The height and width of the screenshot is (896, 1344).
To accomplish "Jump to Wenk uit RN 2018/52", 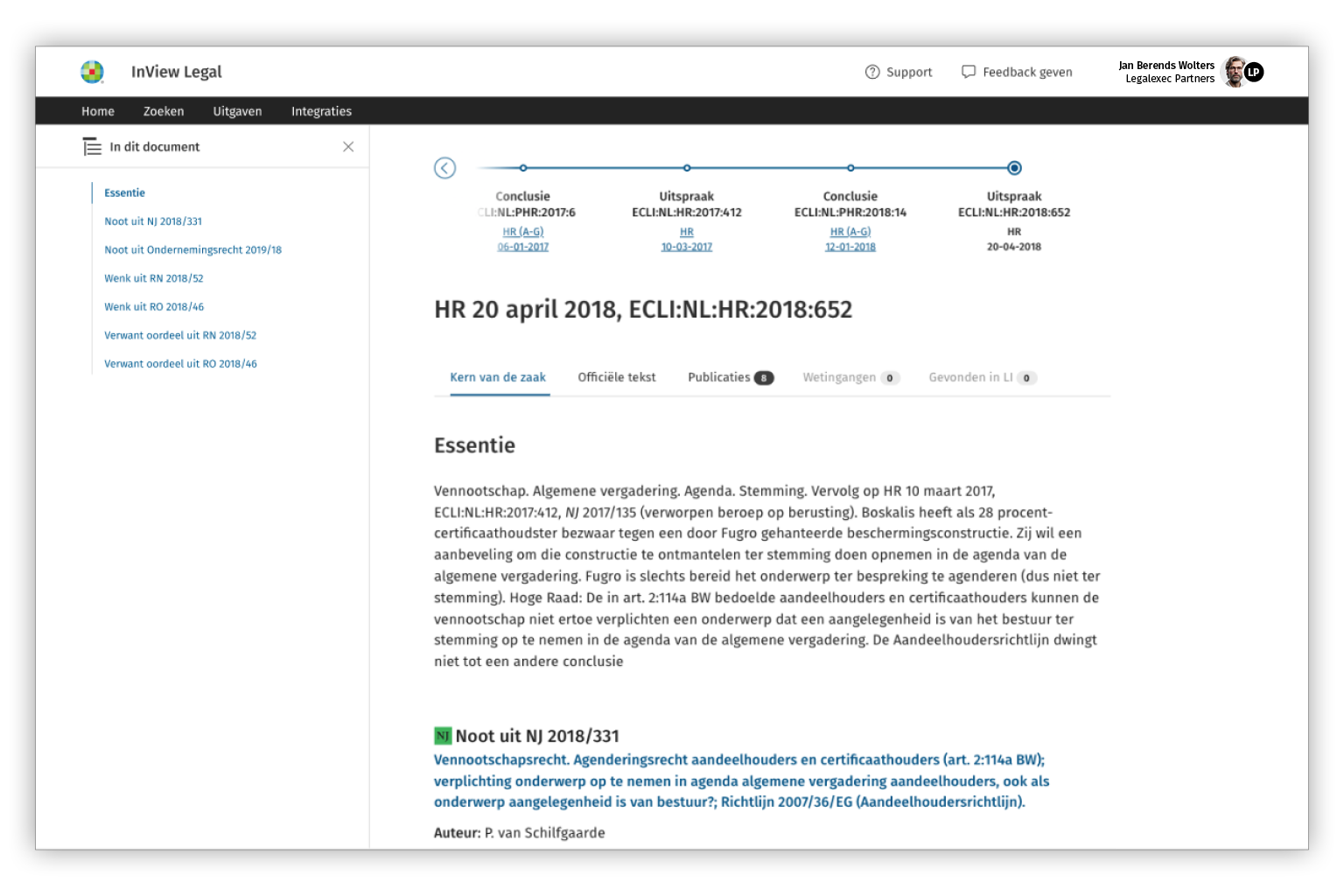I will click(154, 278).
